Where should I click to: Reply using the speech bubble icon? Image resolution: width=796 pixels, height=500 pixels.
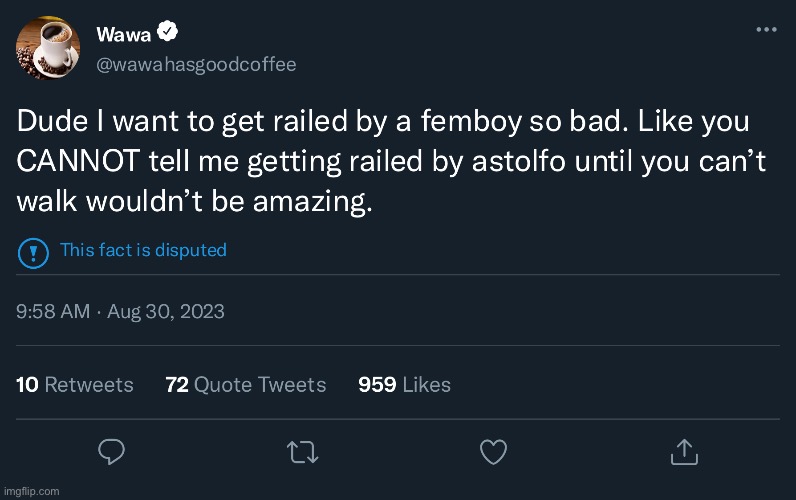pos(110,452)
